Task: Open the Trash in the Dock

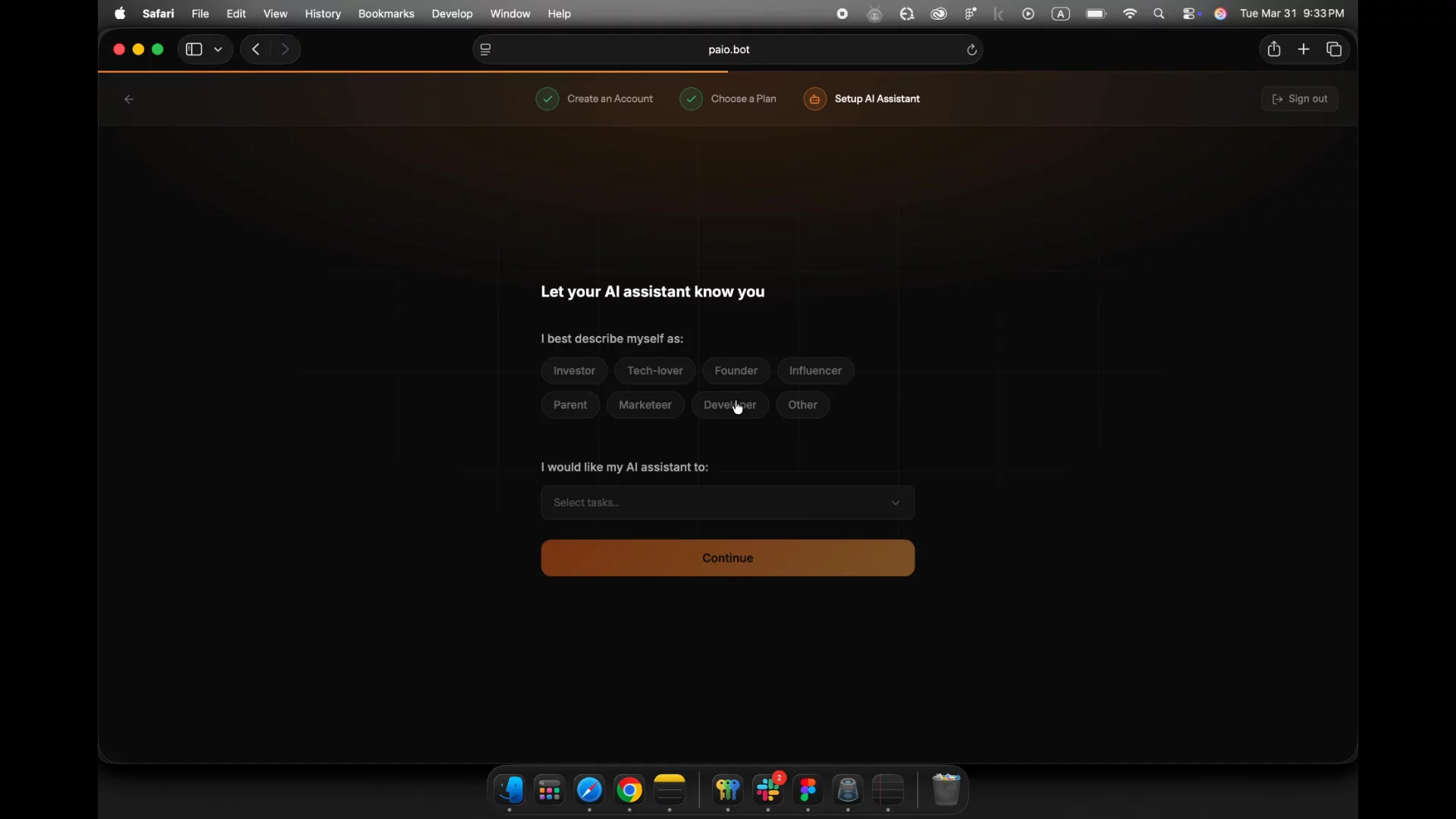Action: (946, 791)
